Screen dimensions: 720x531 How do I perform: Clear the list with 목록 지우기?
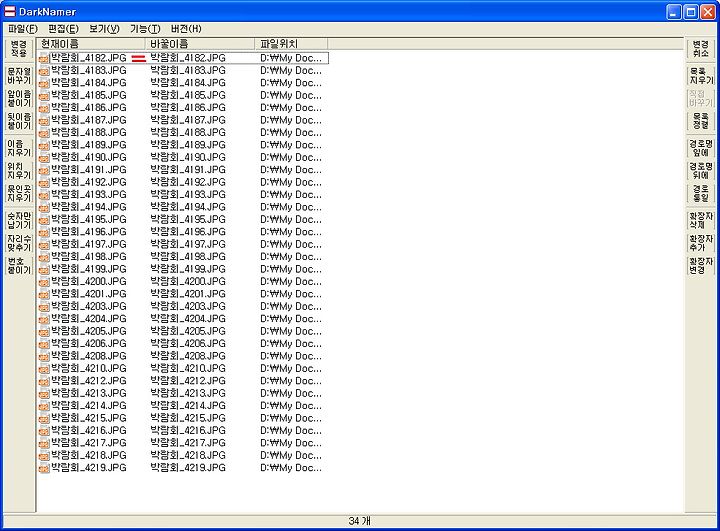[x=701, y=76]
